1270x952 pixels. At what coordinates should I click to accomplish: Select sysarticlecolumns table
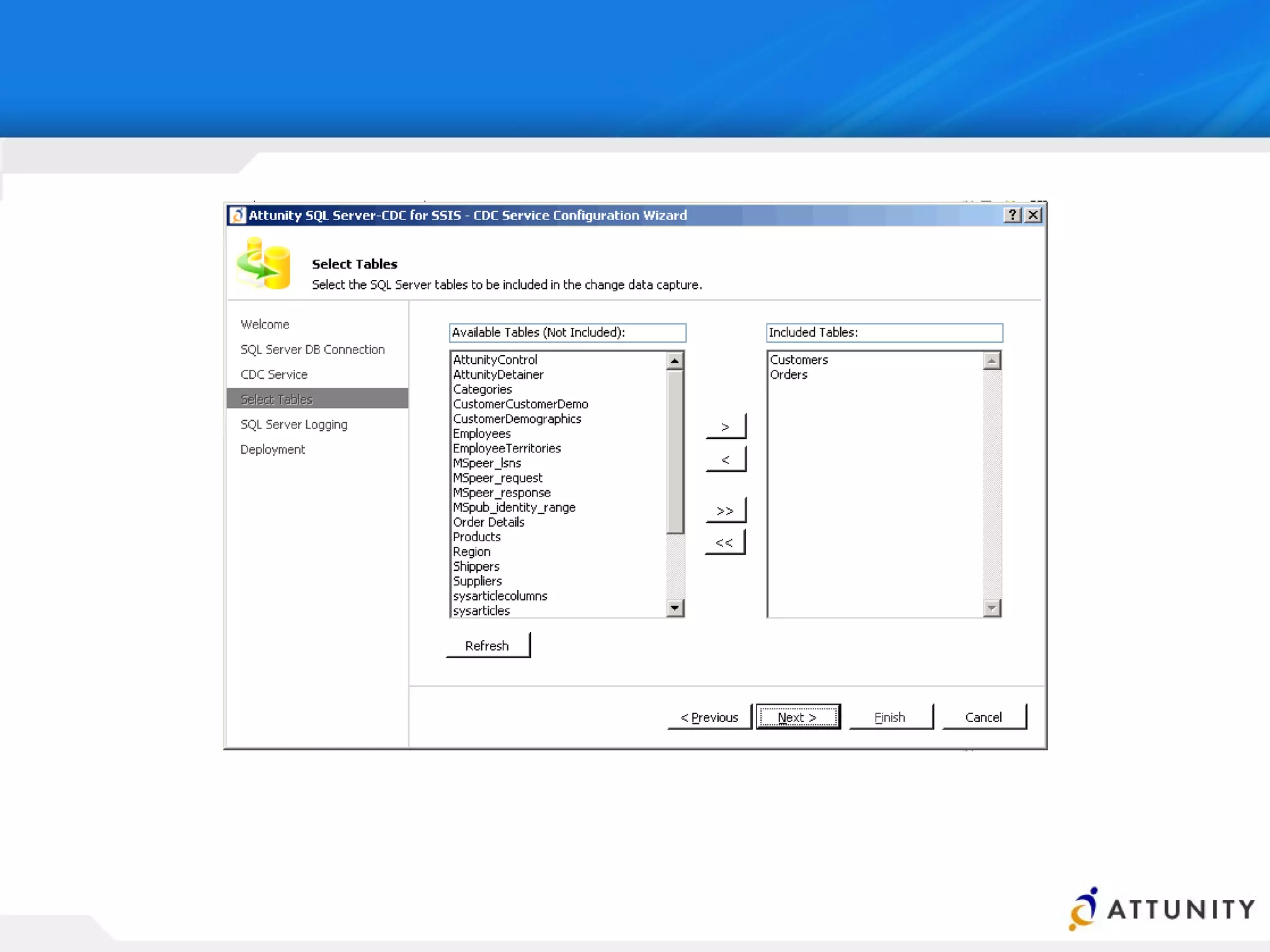pos(500,596)
